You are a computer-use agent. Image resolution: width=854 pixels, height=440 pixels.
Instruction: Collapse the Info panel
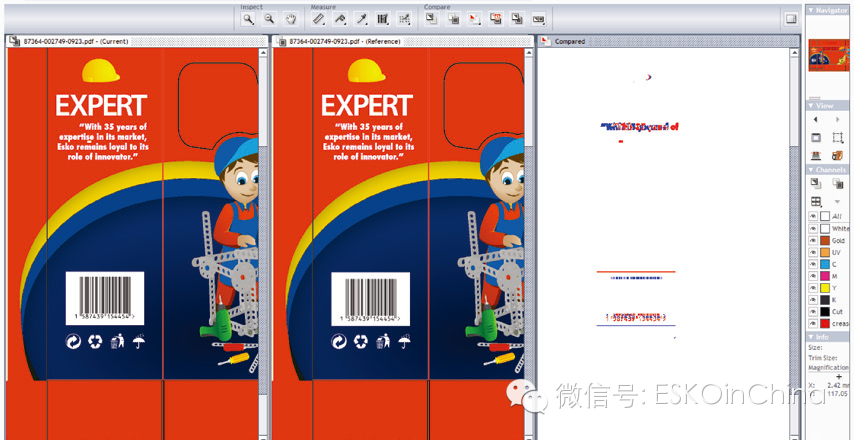coord(811,337)
